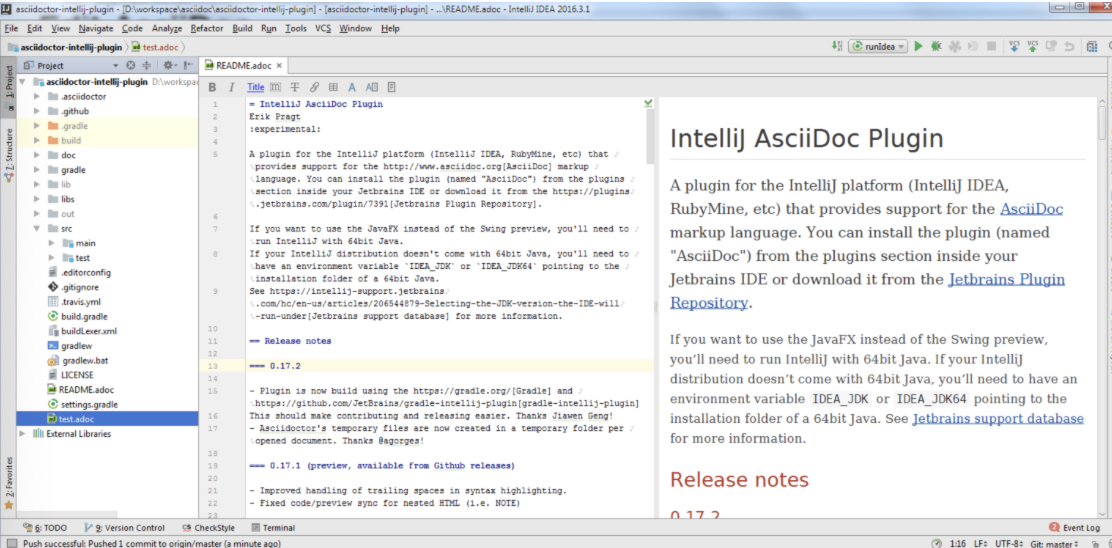Click the large blue A icon
1112x548 pixels.
pos(352,88)
